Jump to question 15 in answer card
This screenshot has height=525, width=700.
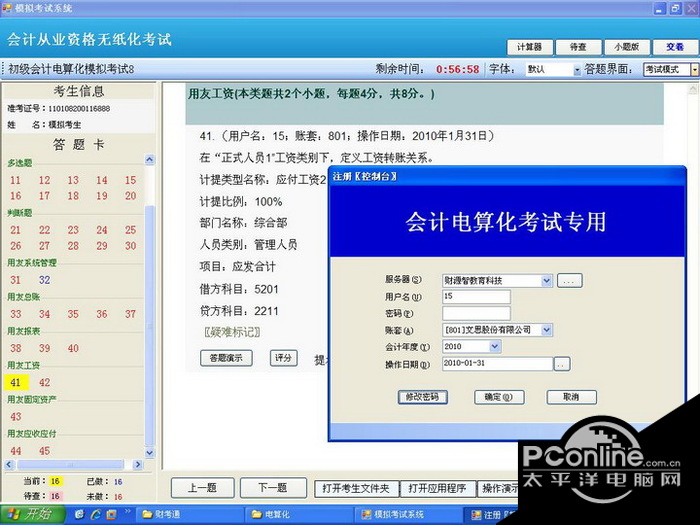point(130,180)
